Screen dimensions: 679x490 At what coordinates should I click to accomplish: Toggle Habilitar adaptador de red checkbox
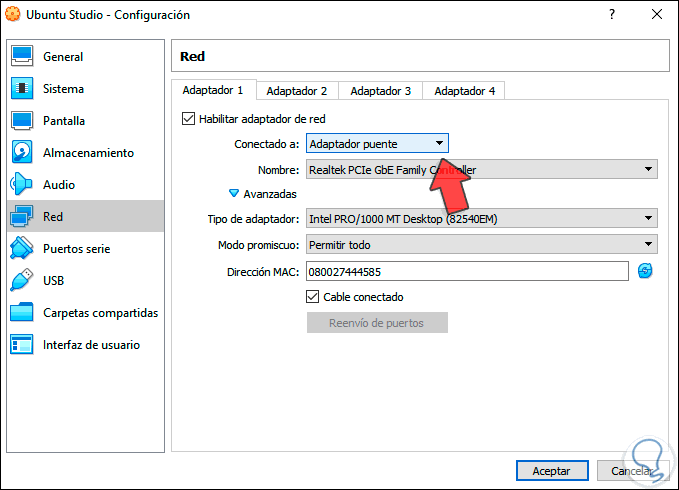point(189,119)
